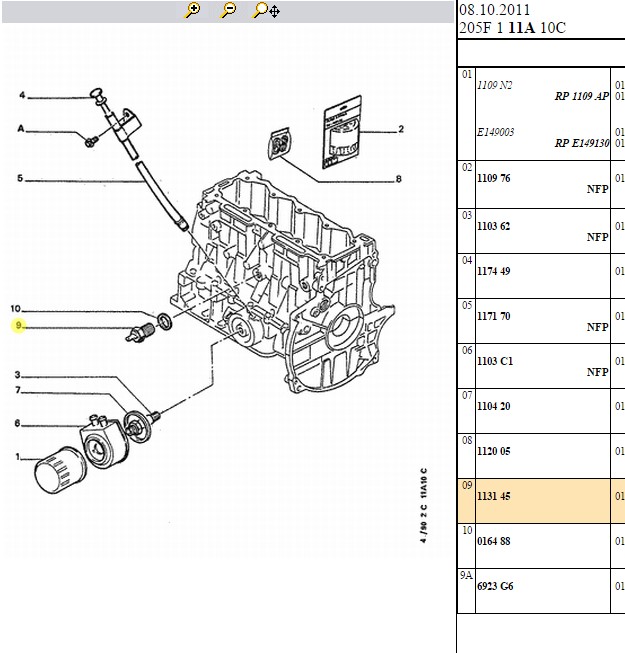Click the NFP label in row 03

point(598,237)
